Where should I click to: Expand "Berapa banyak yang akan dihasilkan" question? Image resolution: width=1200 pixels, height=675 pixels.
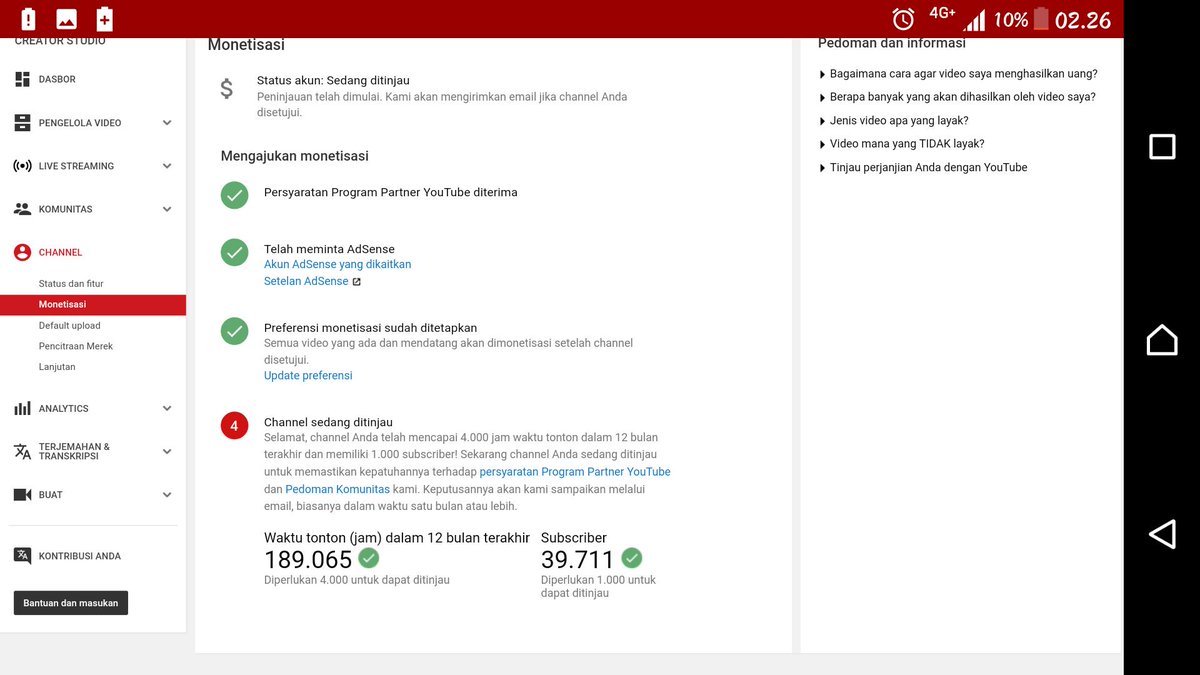click(x=957, y=97)
